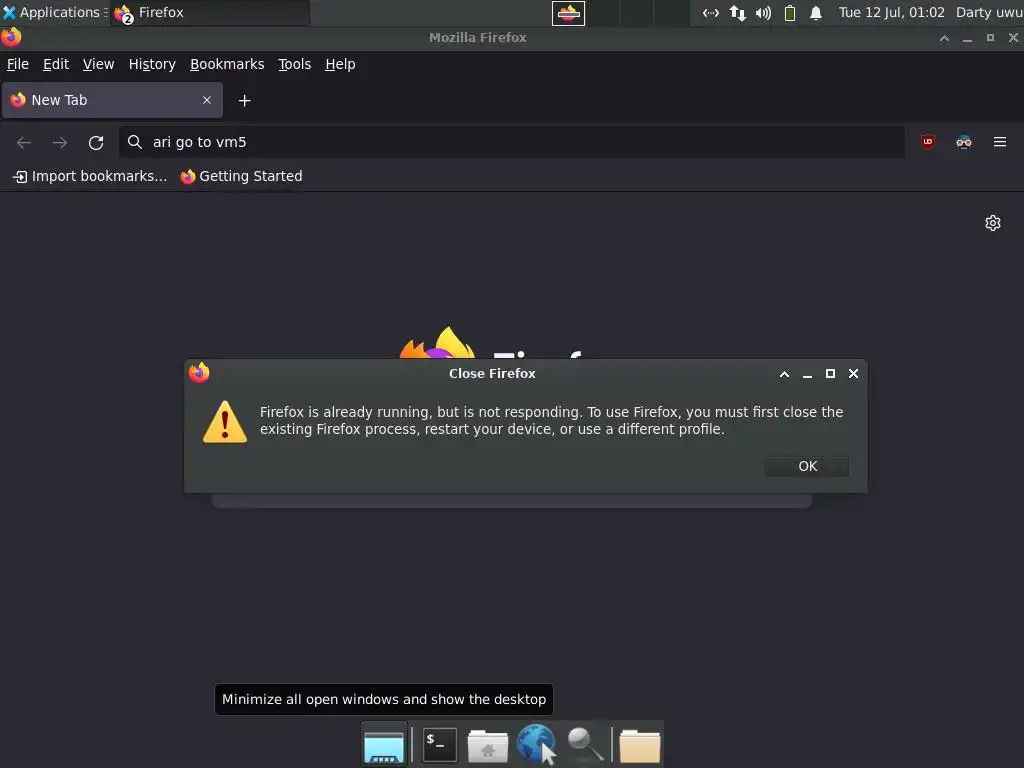1024x768 pixels.
Task: Open the spectacled face extension icon
Action: click(x=963, y=142)
